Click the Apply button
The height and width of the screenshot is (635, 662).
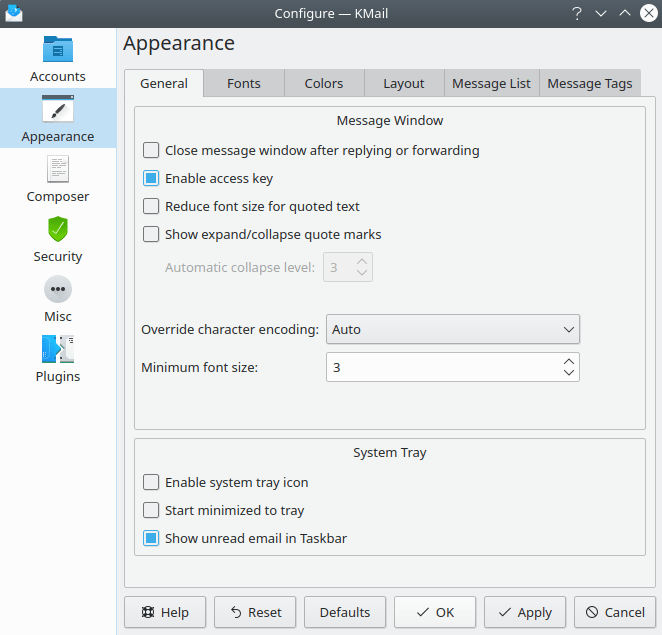(x=525, y=612)
